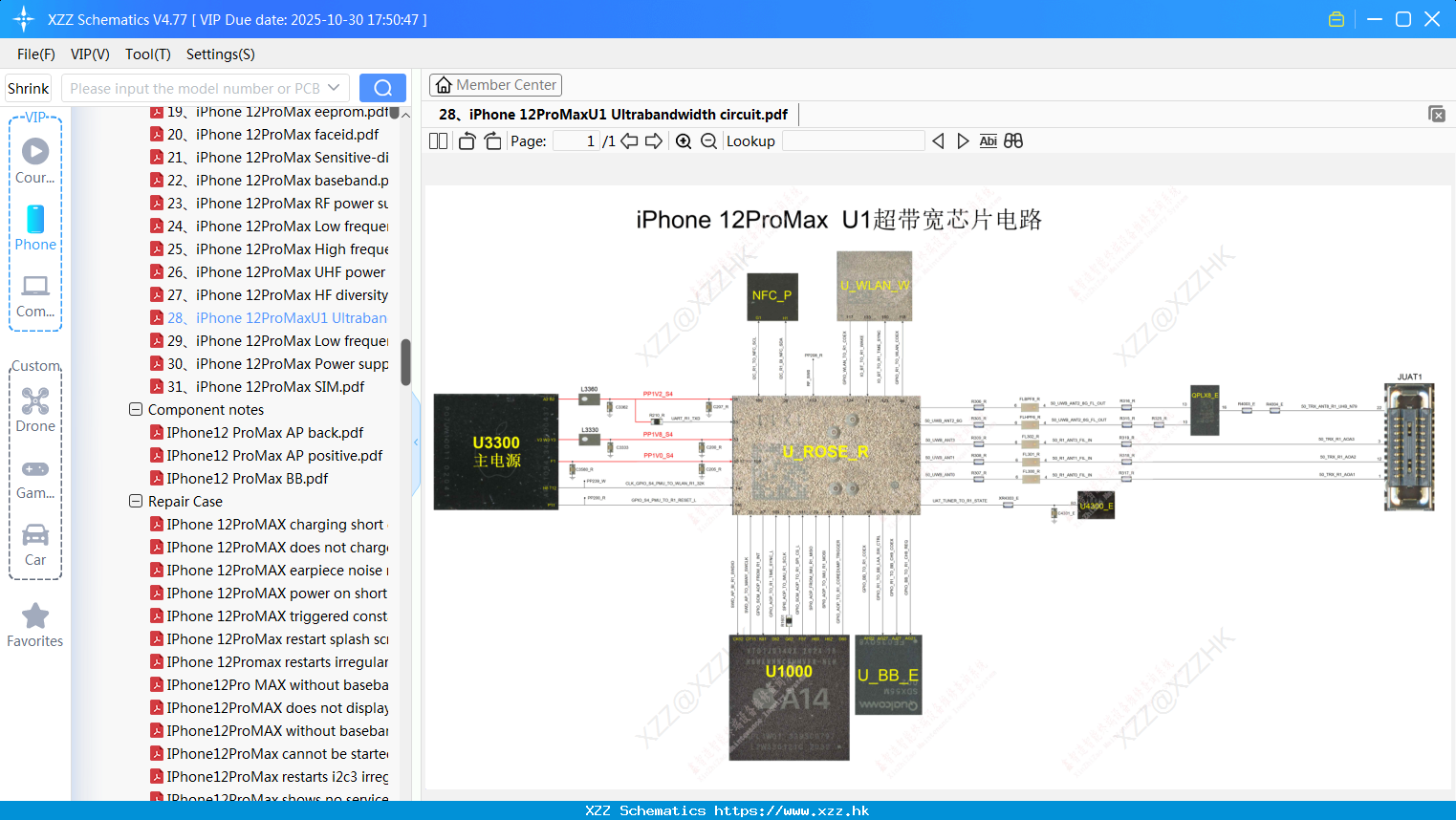Open Tool(T) menu
The height and width of the screenshot is (820, 1456).
tap(148, 54)
